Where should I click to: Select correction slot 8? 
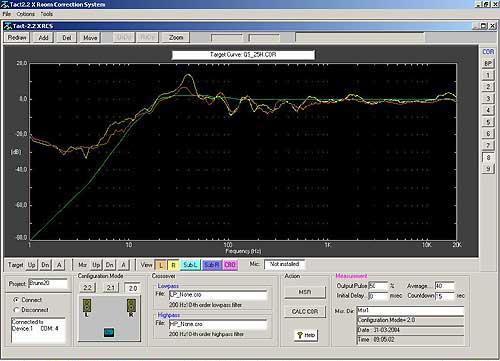click(x=488, y=157)
